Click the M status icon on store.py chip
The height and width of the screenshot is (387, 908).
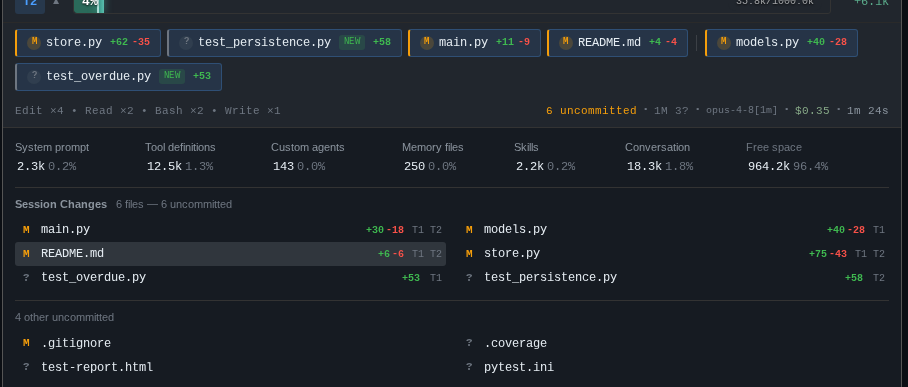34,42
